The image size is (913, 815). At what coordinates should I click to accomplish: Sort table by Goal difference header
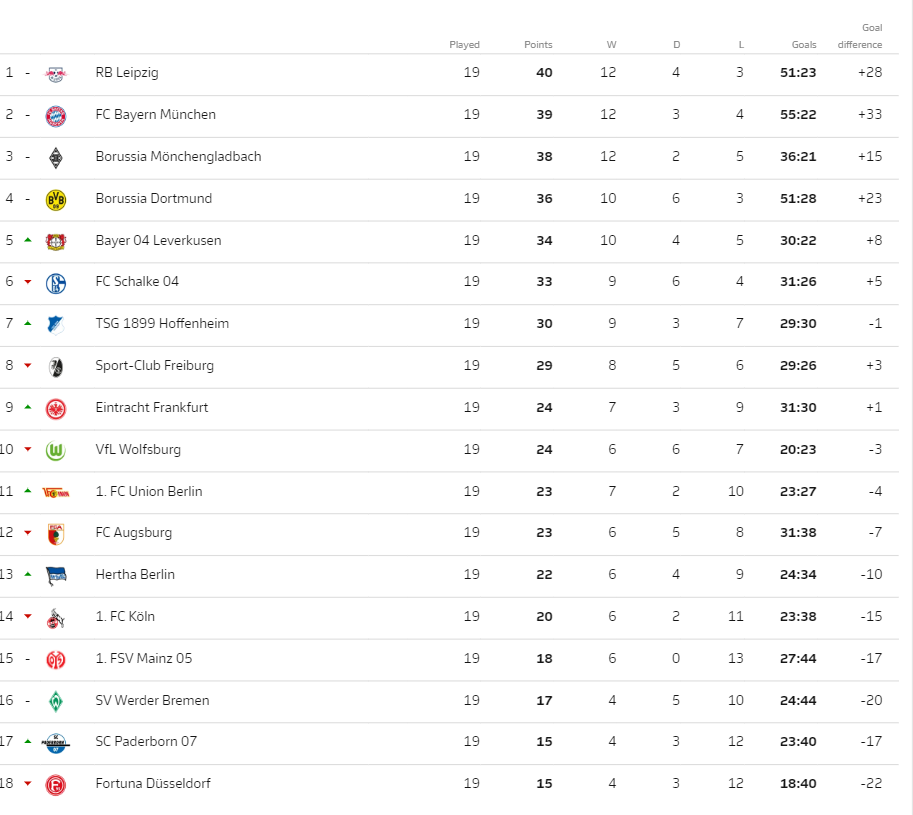[860, 36]
